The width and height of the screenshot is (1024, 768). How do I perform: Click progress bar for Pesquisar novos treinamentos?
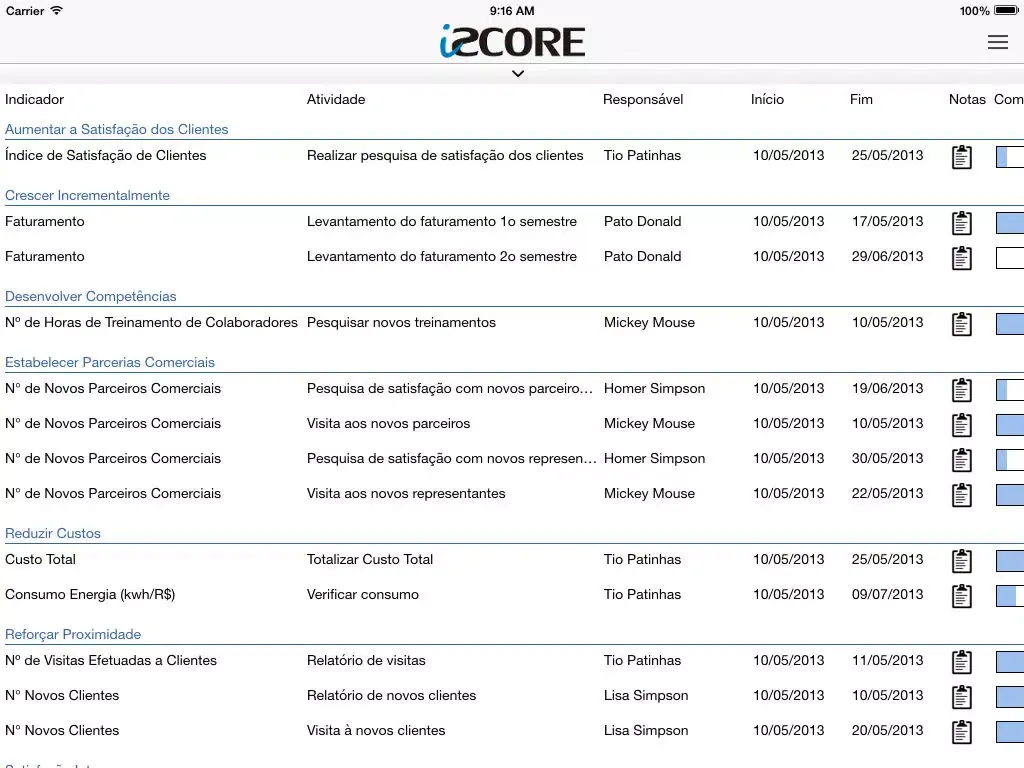[1010, 324]
